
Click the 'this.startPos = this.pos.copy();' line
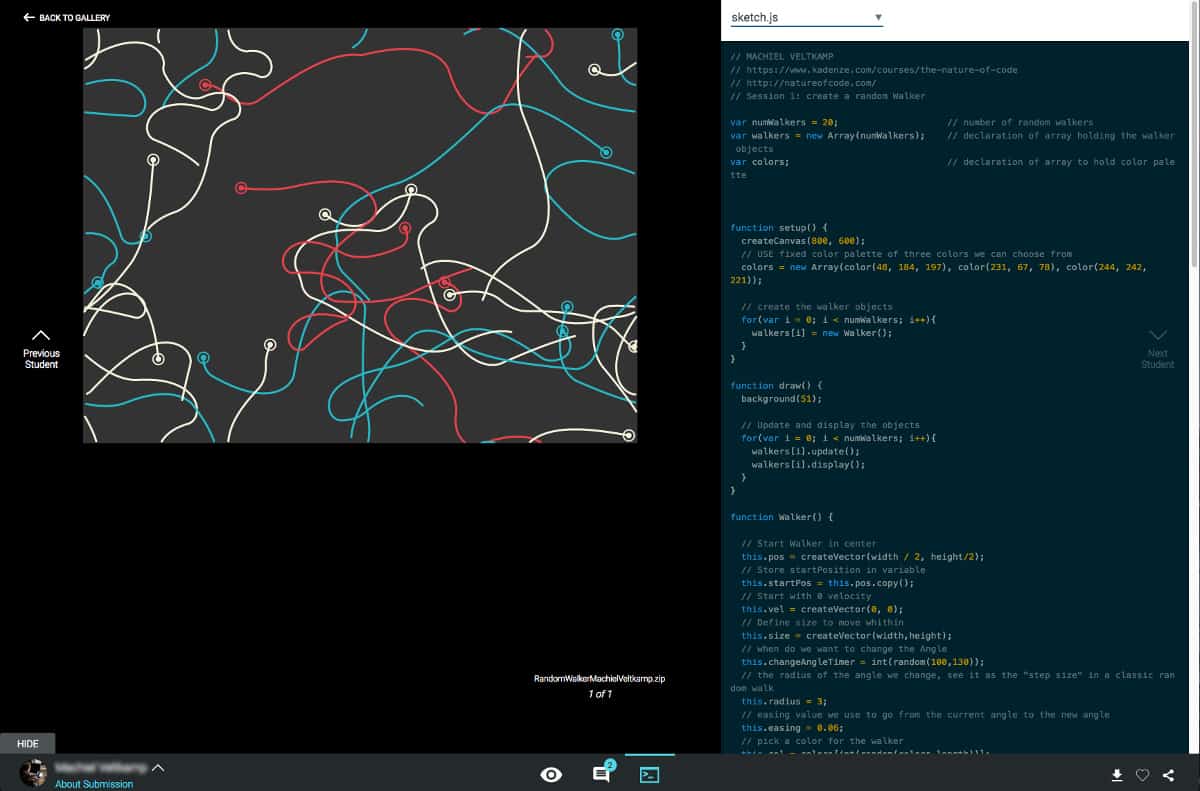click(827, 583)
